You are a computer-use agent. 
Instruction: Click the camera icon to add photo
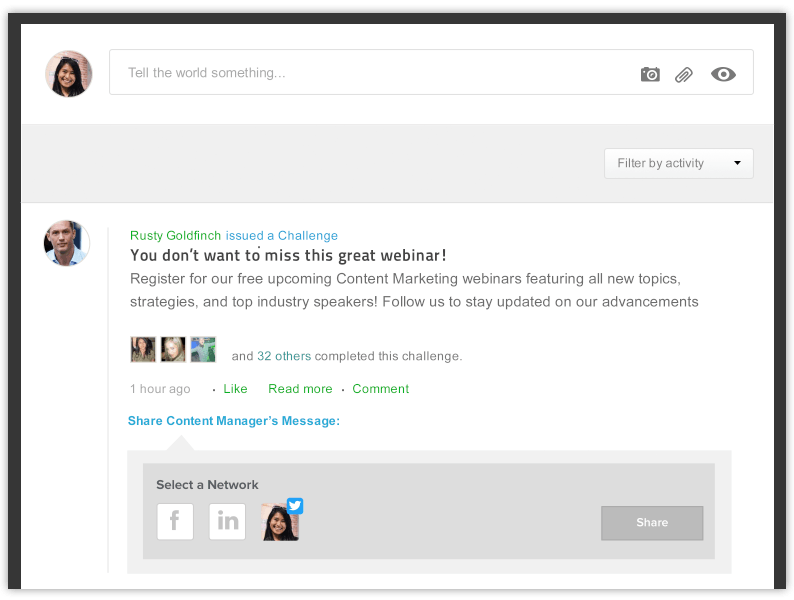point(650,74)
